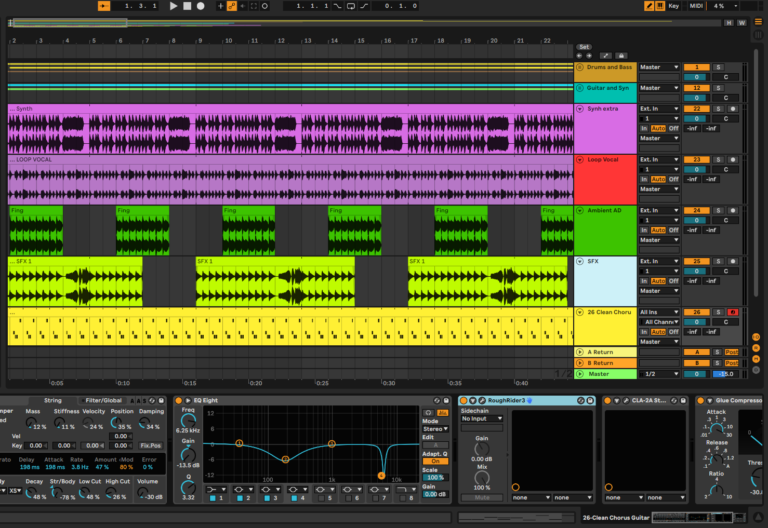768x528 pixels.
Task: Open Drums and Bass Master output dropdown
Action: pos(659,67)
